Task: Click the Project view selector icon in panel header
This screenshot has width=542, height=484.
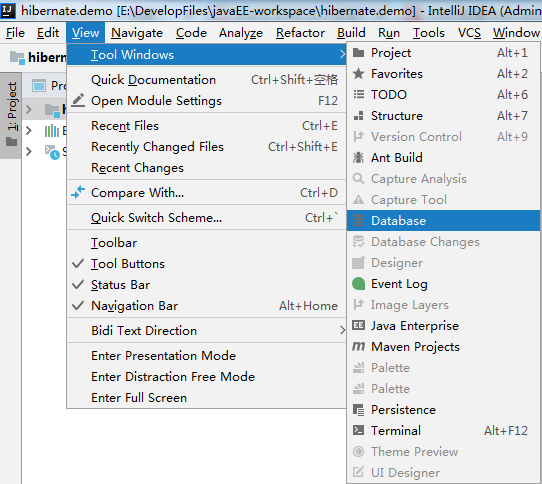Action: click(x=39, y=85)
